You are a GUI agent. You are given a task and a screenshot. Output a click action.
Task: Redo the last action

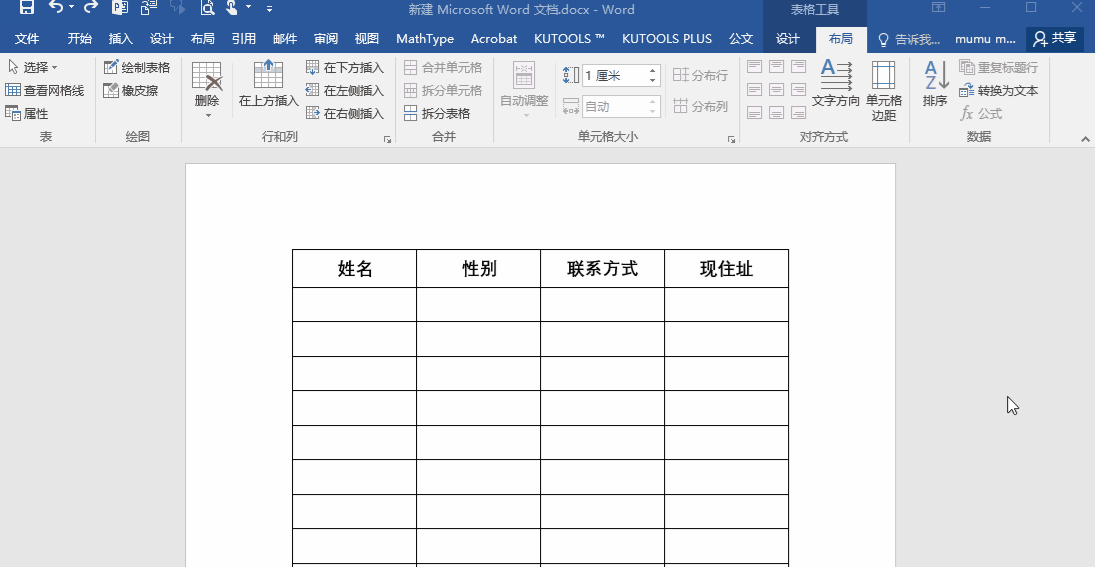click(91, 8)
